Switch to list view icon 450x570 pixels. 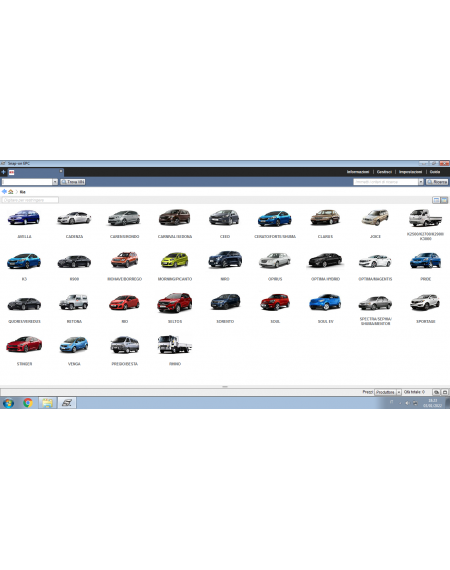point(436,200)
